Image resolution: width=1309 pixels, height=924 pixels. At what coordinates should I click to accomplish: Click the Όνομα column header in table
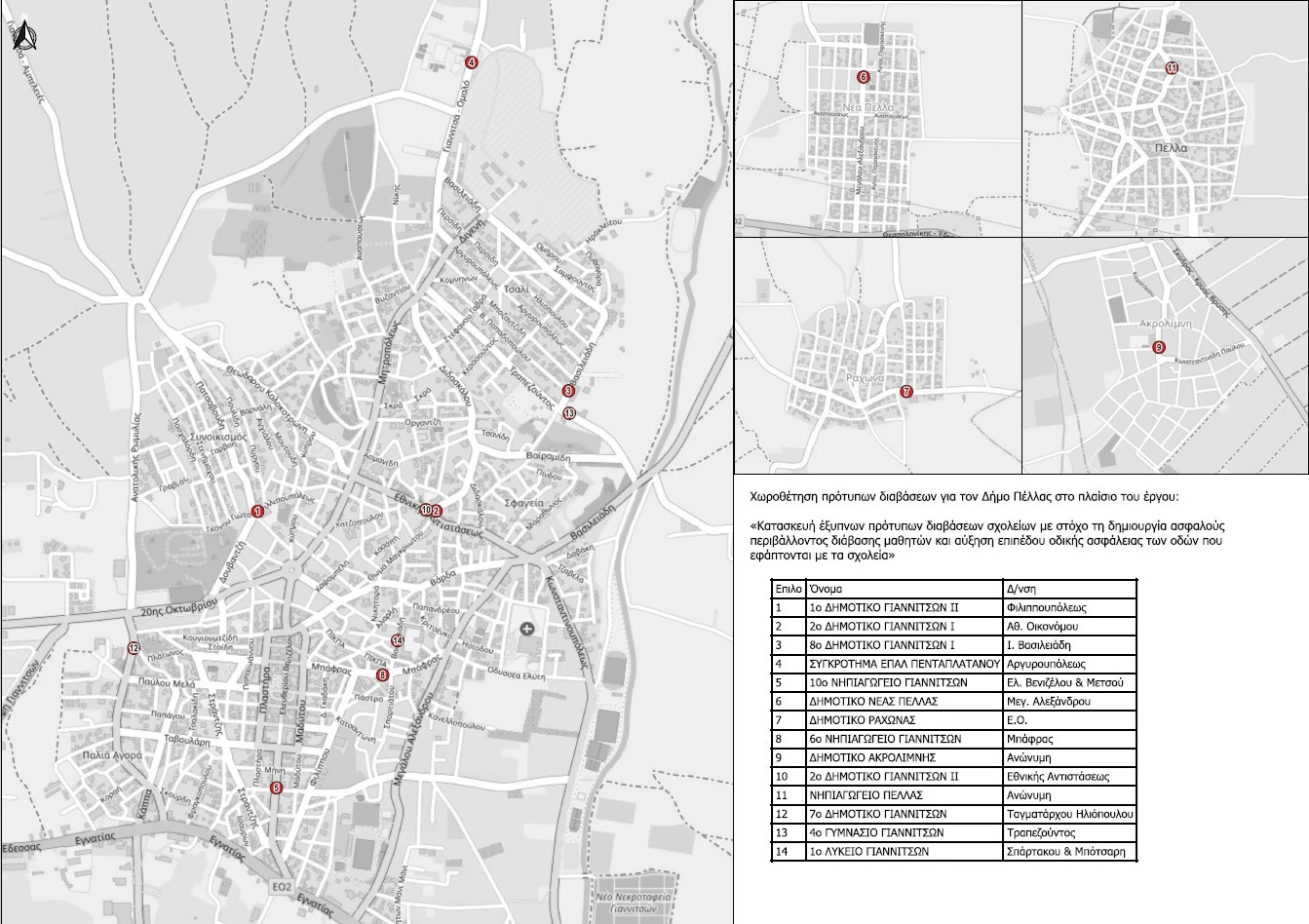click(904, 589)
